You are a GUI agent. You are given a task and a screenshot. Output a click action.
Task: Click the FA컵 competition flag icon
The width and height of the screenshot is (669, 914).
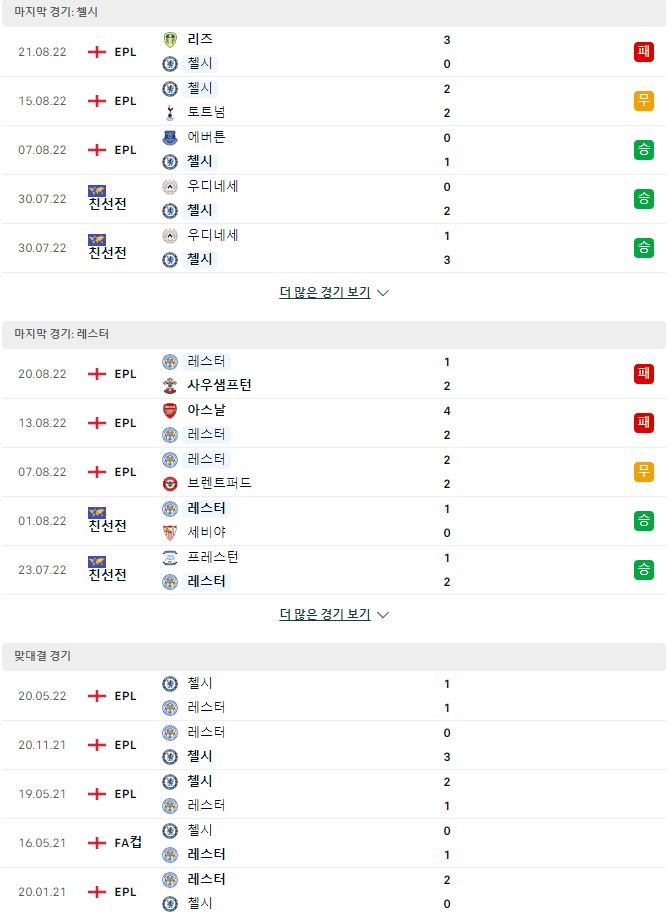[x=97, y=843]
